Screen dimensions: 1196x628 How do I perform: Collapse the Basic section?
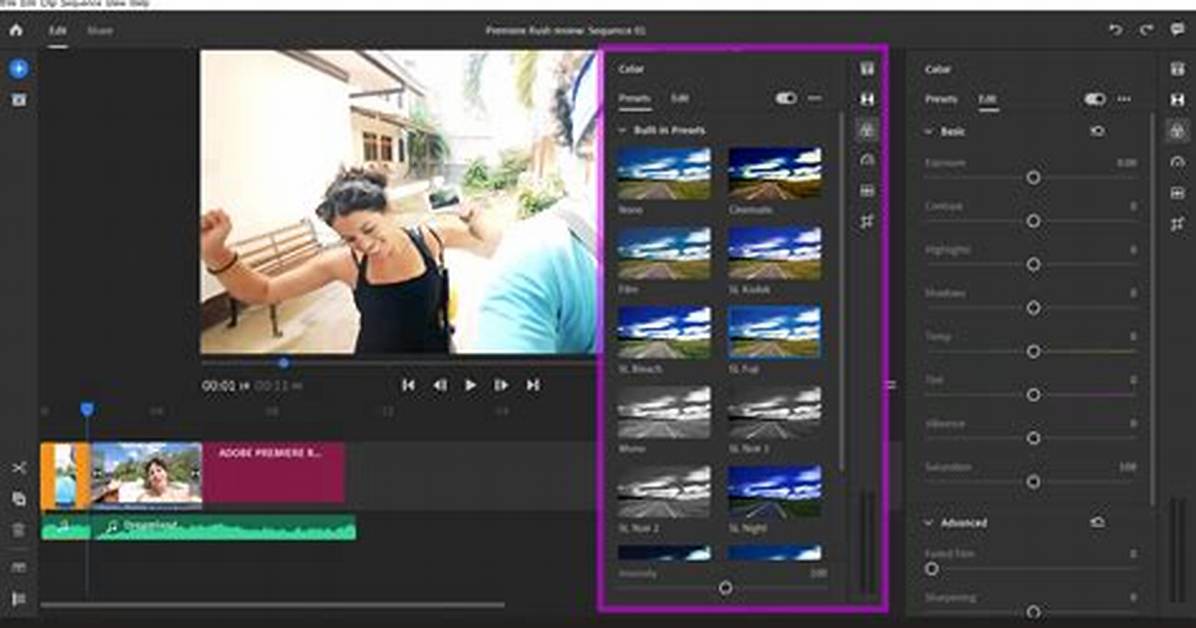click(928, 132)
